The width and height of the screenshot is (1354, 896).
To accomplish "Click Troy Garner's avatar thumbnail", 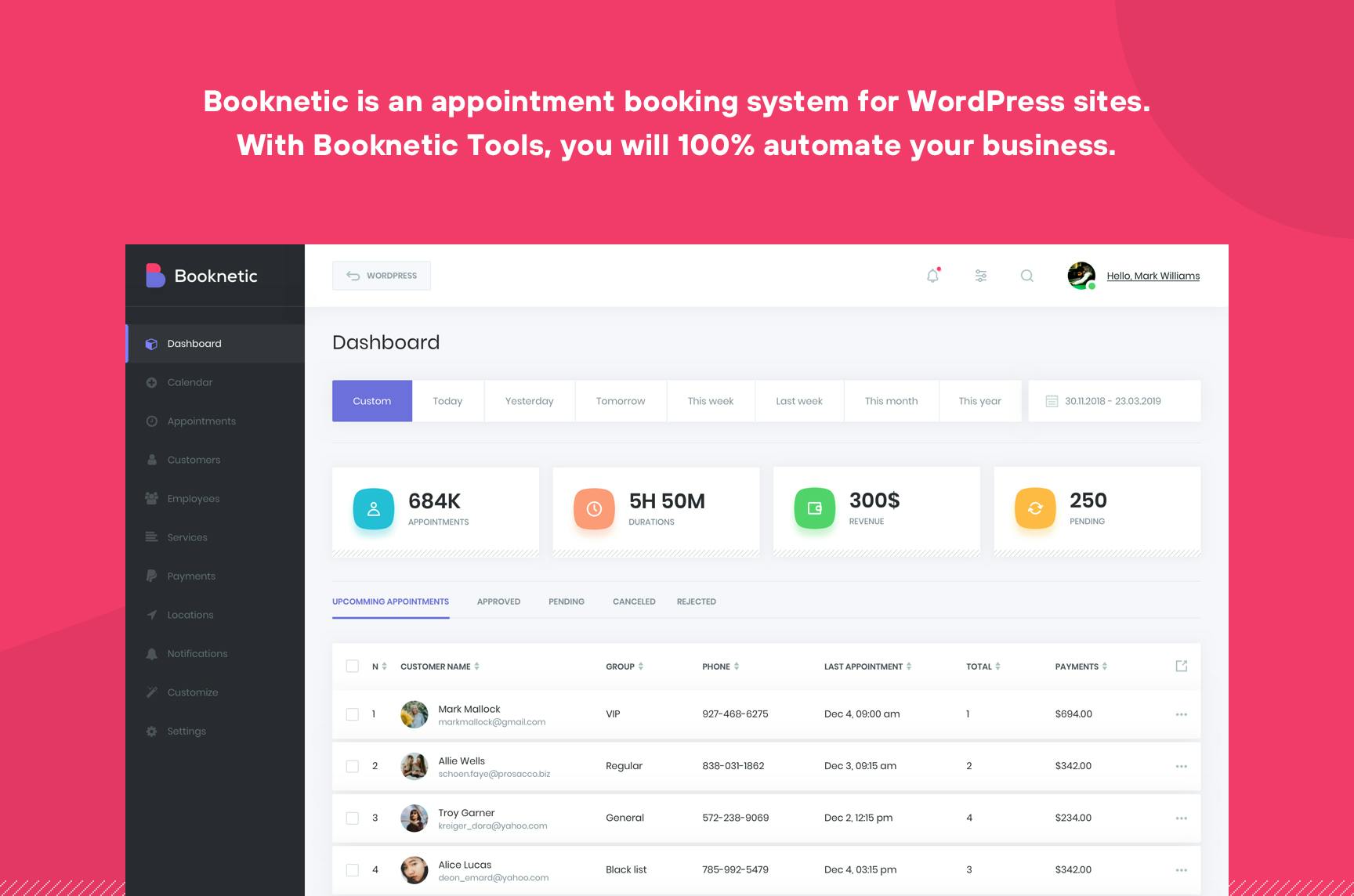I will [415, 818].
